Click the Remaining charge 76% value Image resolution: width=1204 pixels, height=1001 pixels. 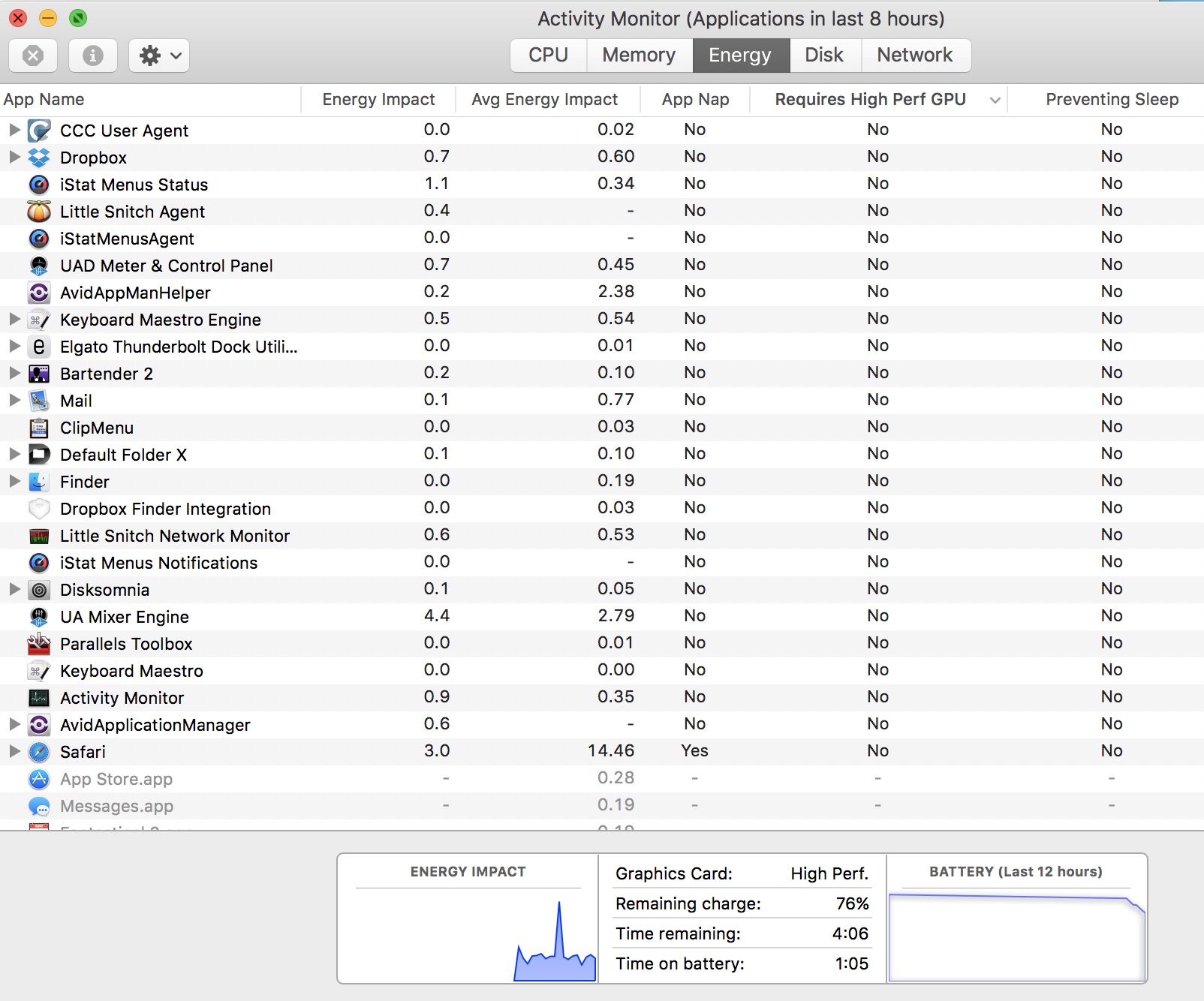click(853, 903)
